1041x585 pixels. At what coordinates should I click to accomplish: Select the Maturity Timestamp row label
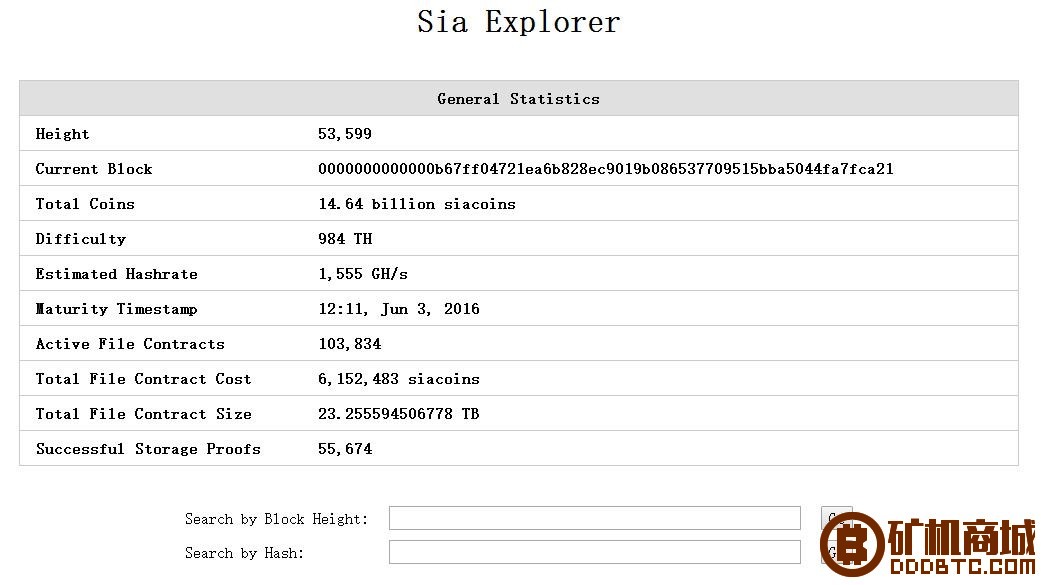coord(116,309)
